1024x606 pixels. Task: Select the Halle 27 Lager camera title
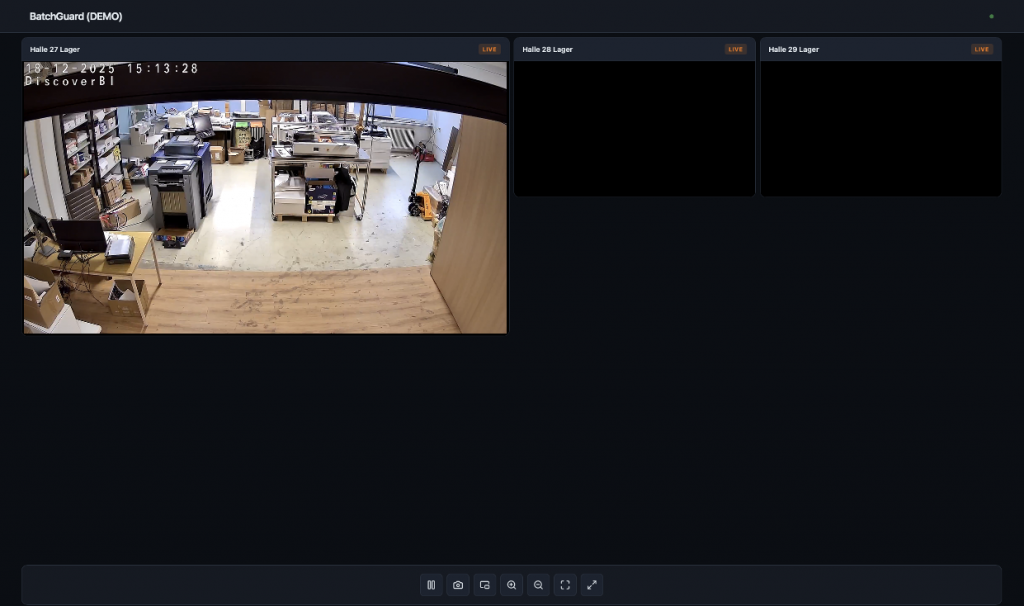[x=55, y=49]
